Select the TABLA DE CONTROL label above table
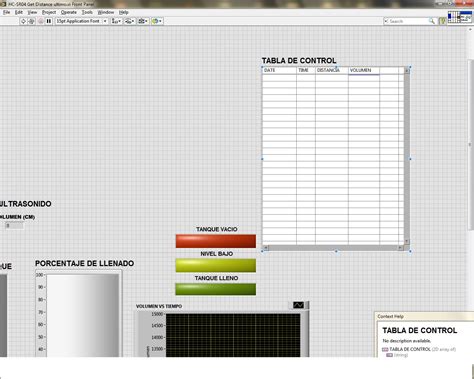The width and height of the screenshot is (474, 379). [x=299, y=61]
